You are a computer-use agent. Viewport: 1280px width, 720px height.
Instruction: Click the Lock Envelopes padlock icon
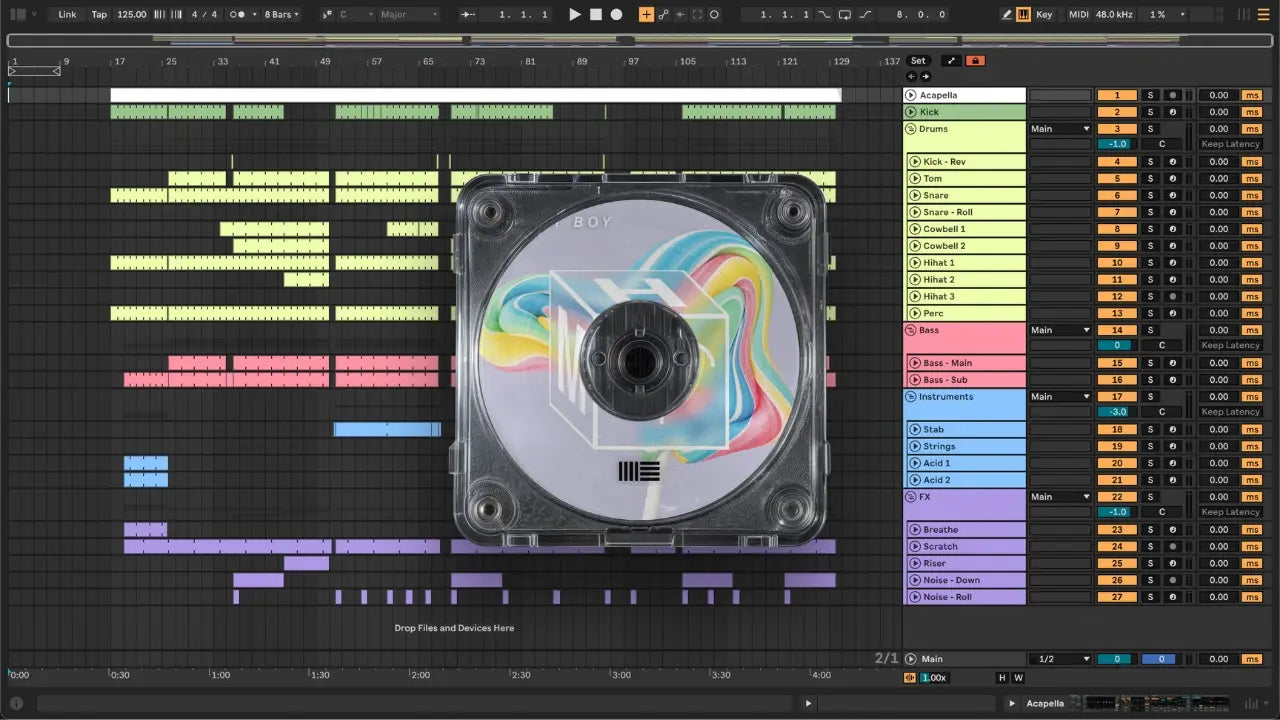(x=975, y=61)
